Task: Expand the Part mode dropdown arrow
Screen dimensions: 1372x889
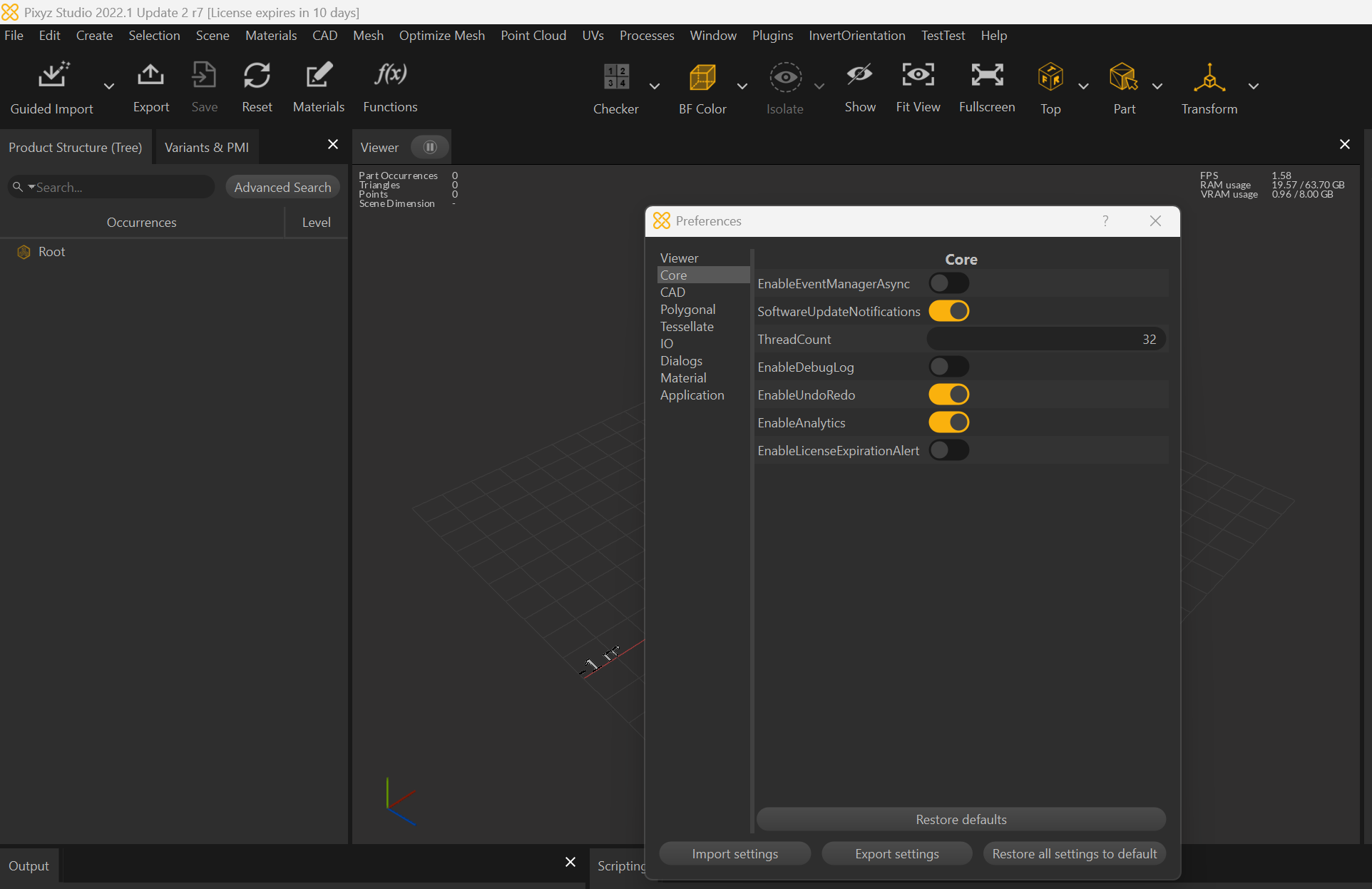Action: (x=1158, y=86)
